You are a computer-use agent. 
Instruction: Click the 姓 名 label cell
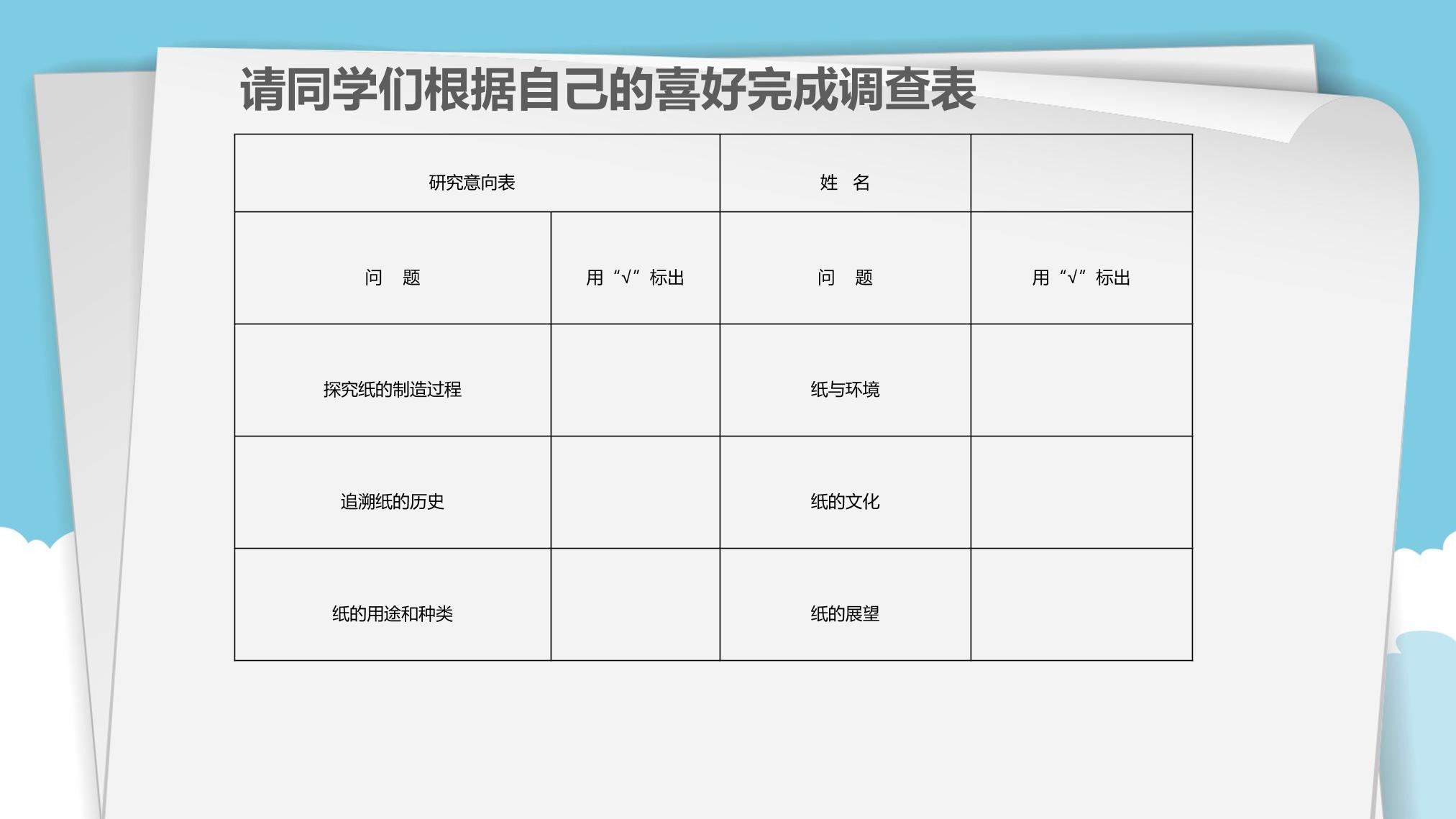point(846,173)
